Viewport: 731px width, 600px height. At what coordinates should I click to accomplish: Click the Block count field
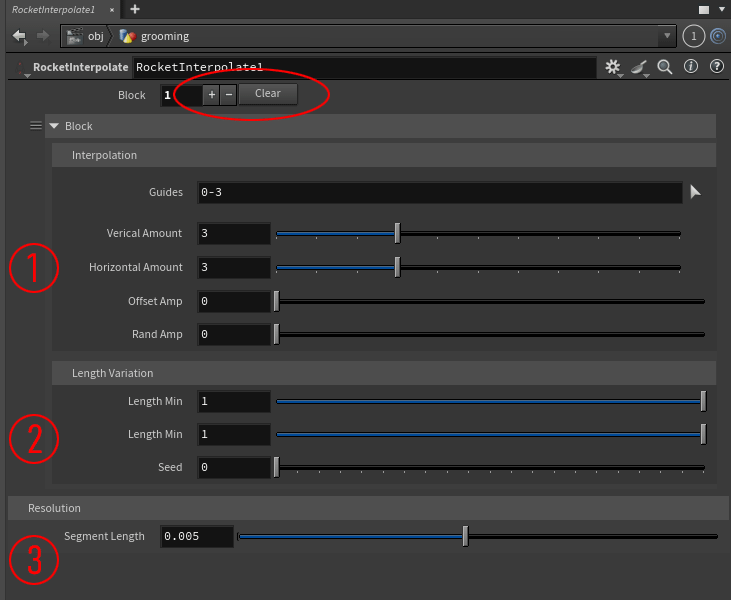[x=182, y=95]
